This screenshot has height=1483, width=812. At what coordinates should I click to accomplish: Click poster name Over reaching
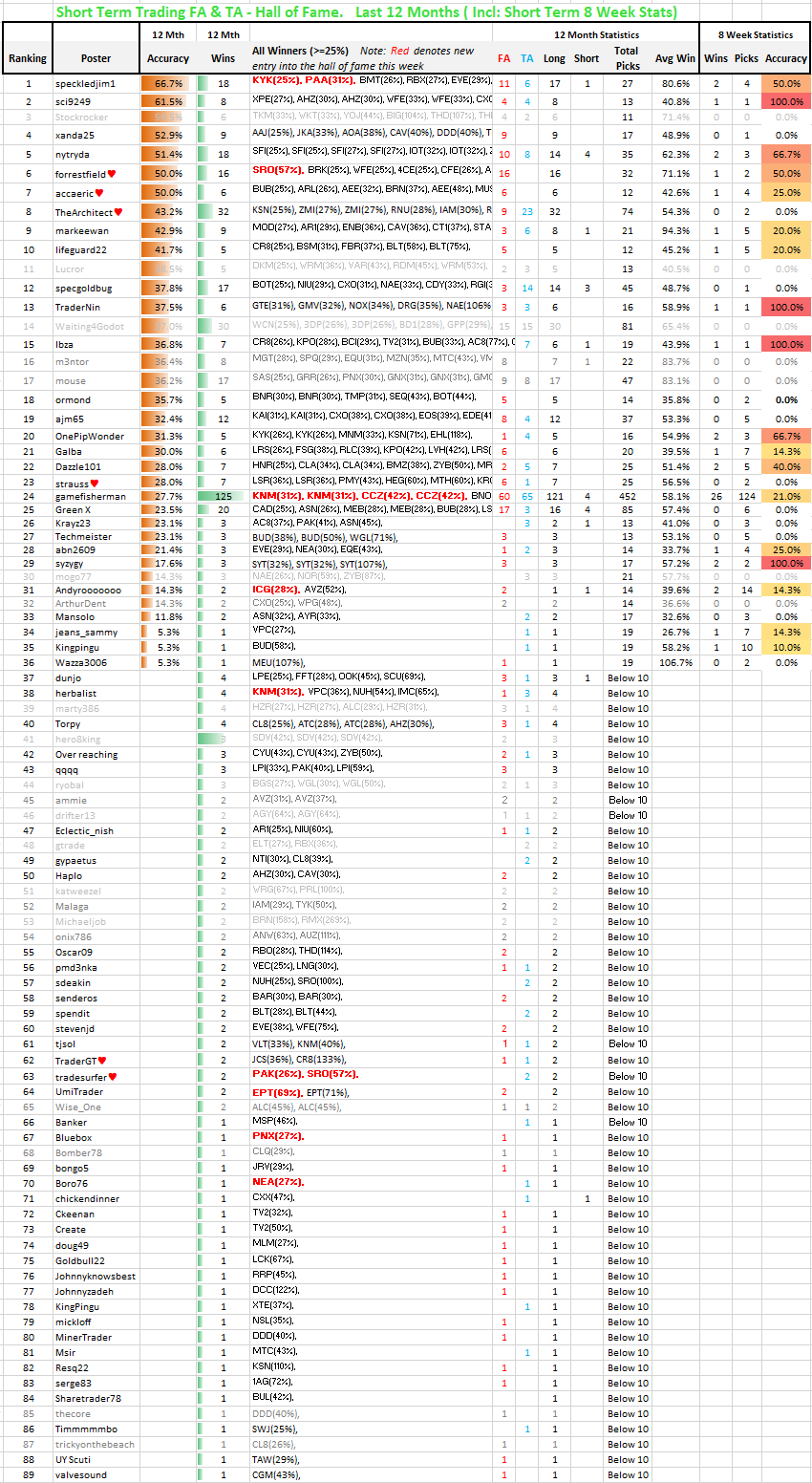pyautogui.click(x=86, y=755)
